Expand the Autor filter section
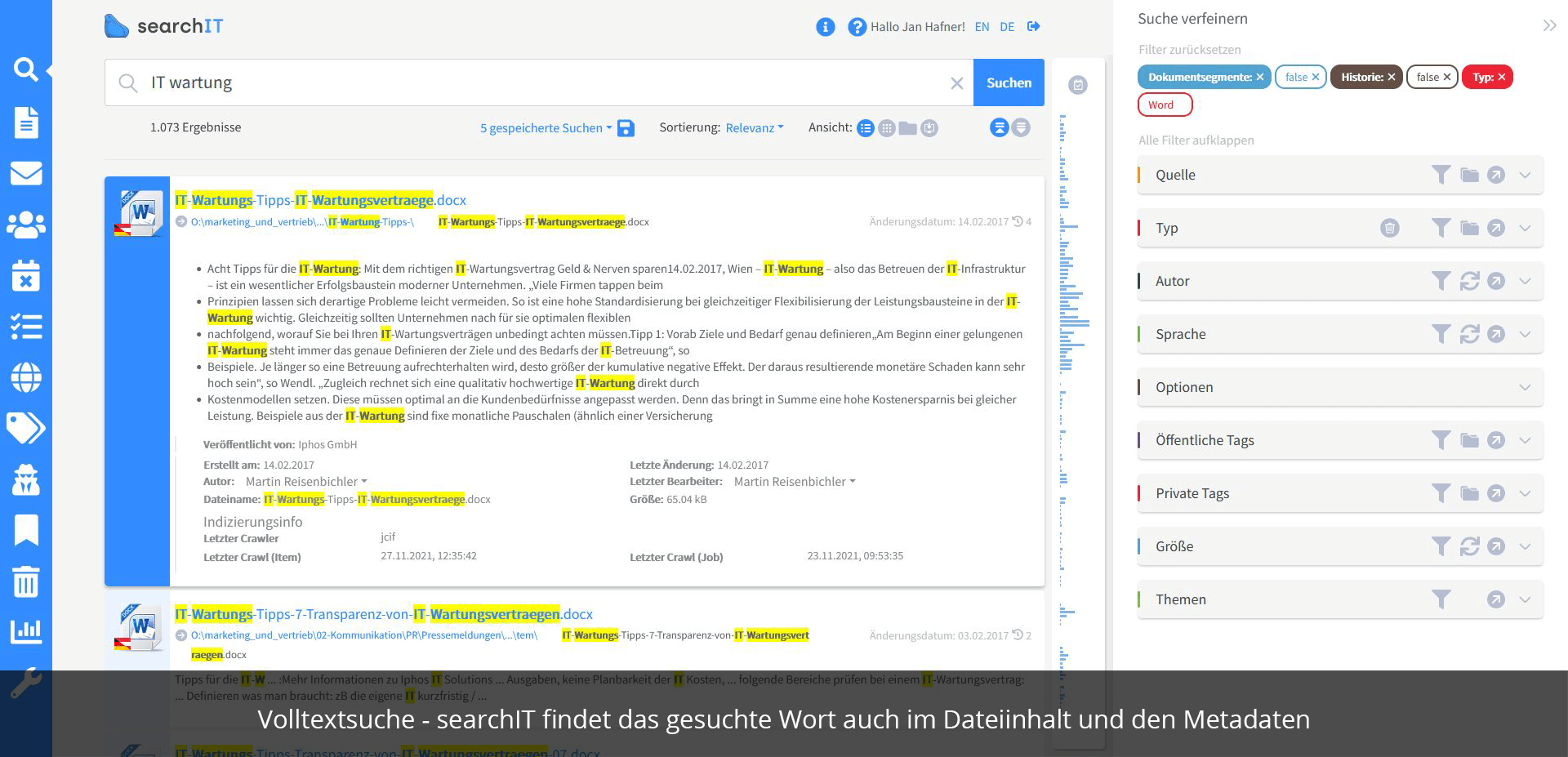 click(x=1525, y=281)
